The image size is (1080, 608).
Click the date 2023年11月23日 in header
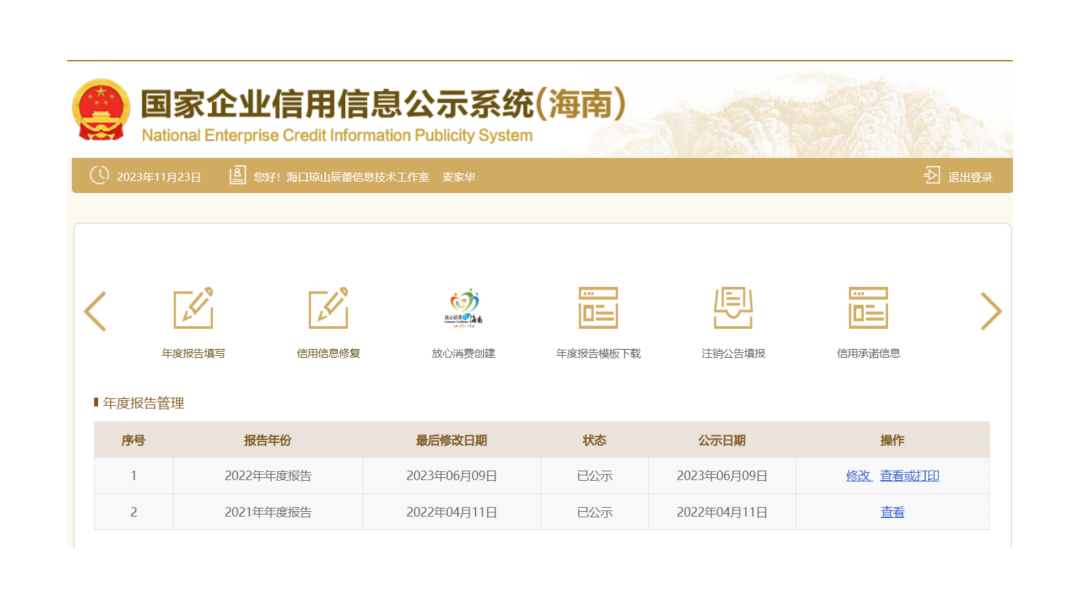[158, 177]
